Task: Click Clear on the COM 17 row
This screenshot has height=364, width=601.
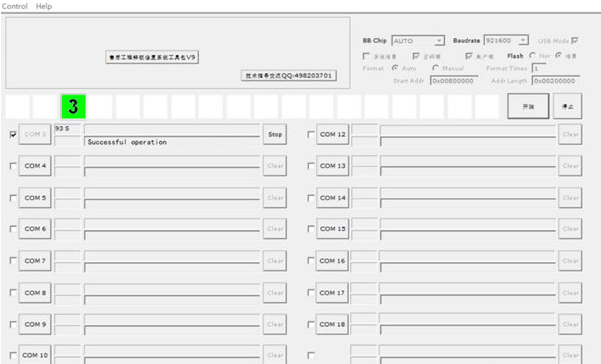Action: tap(570, 293)
